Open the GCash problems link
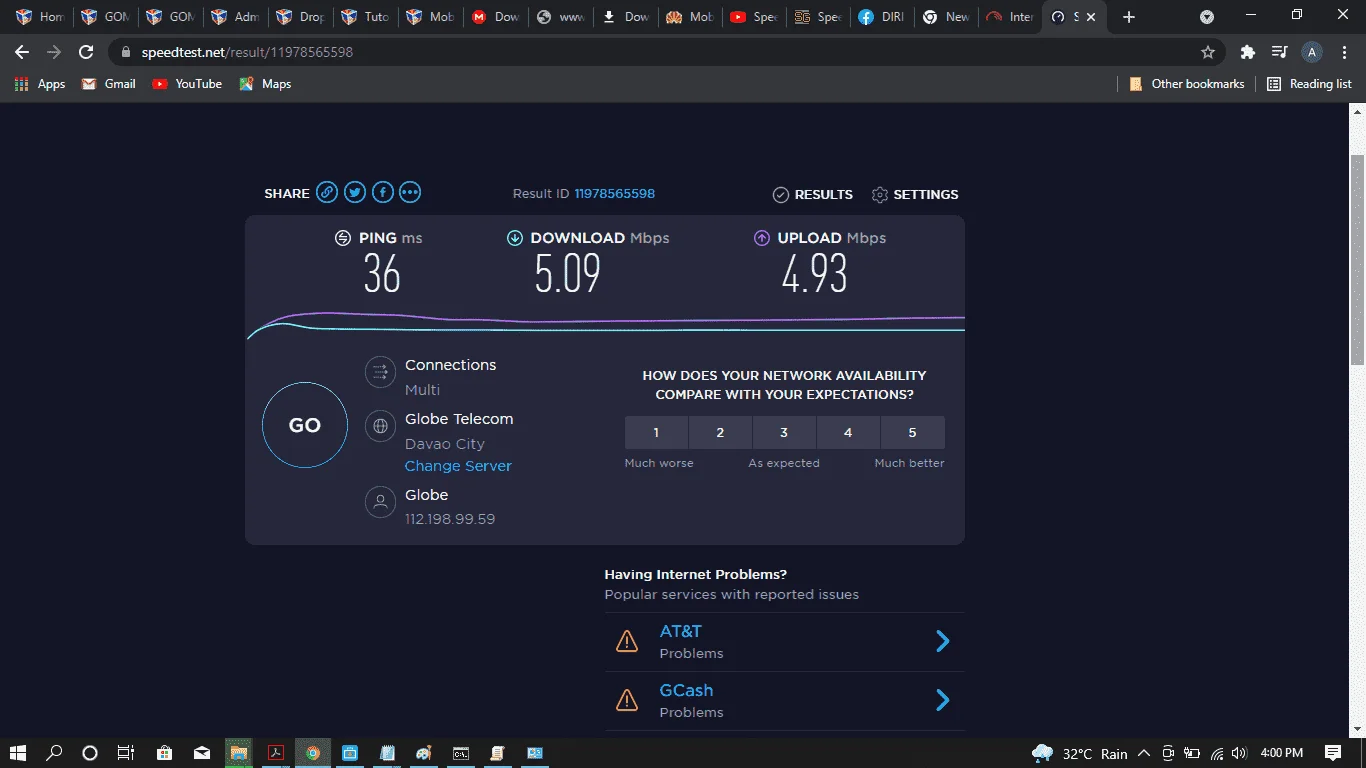The height and width of the screenshot is (768, 1366). (686, 690)
